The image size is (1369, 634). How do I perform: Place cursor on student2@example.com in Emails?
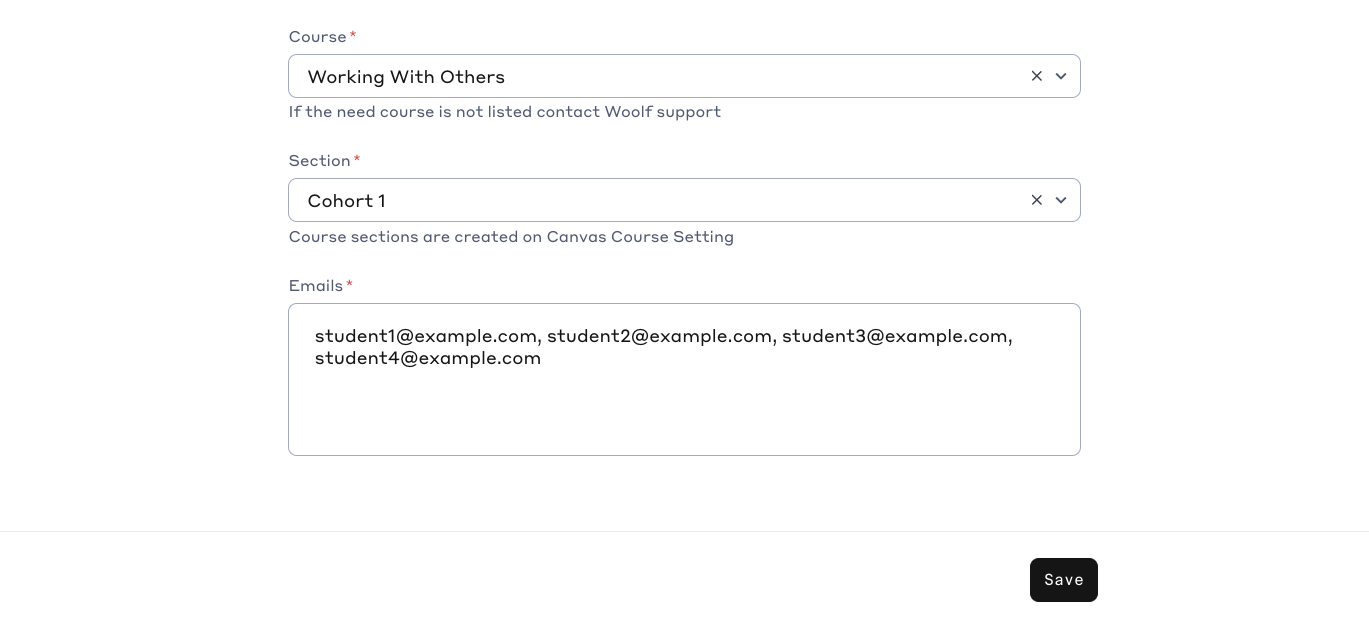click(x=659, y=336)
